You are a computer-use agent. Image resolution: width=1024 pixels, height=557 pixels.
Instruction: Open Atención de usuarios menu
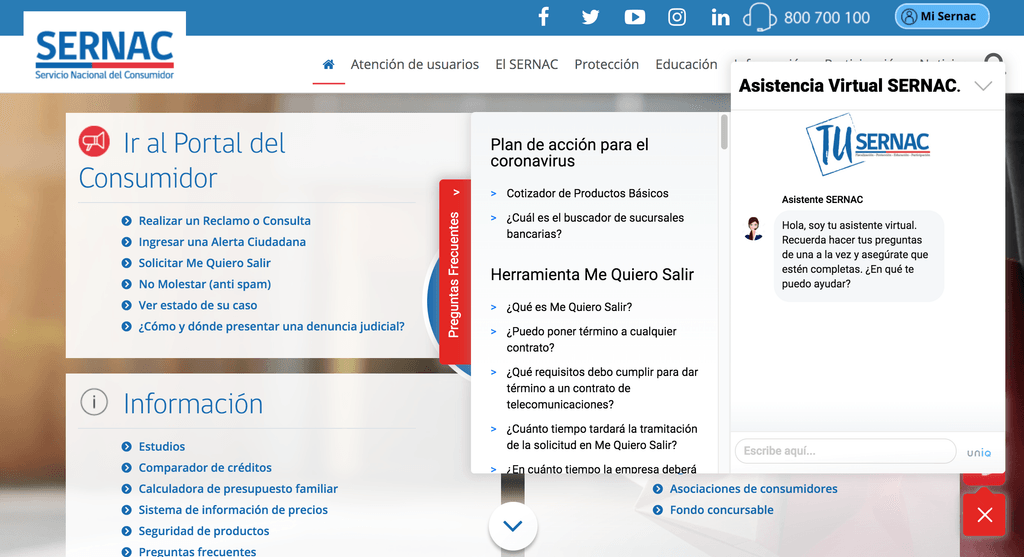pyautogui.click(x=415, y=64)
